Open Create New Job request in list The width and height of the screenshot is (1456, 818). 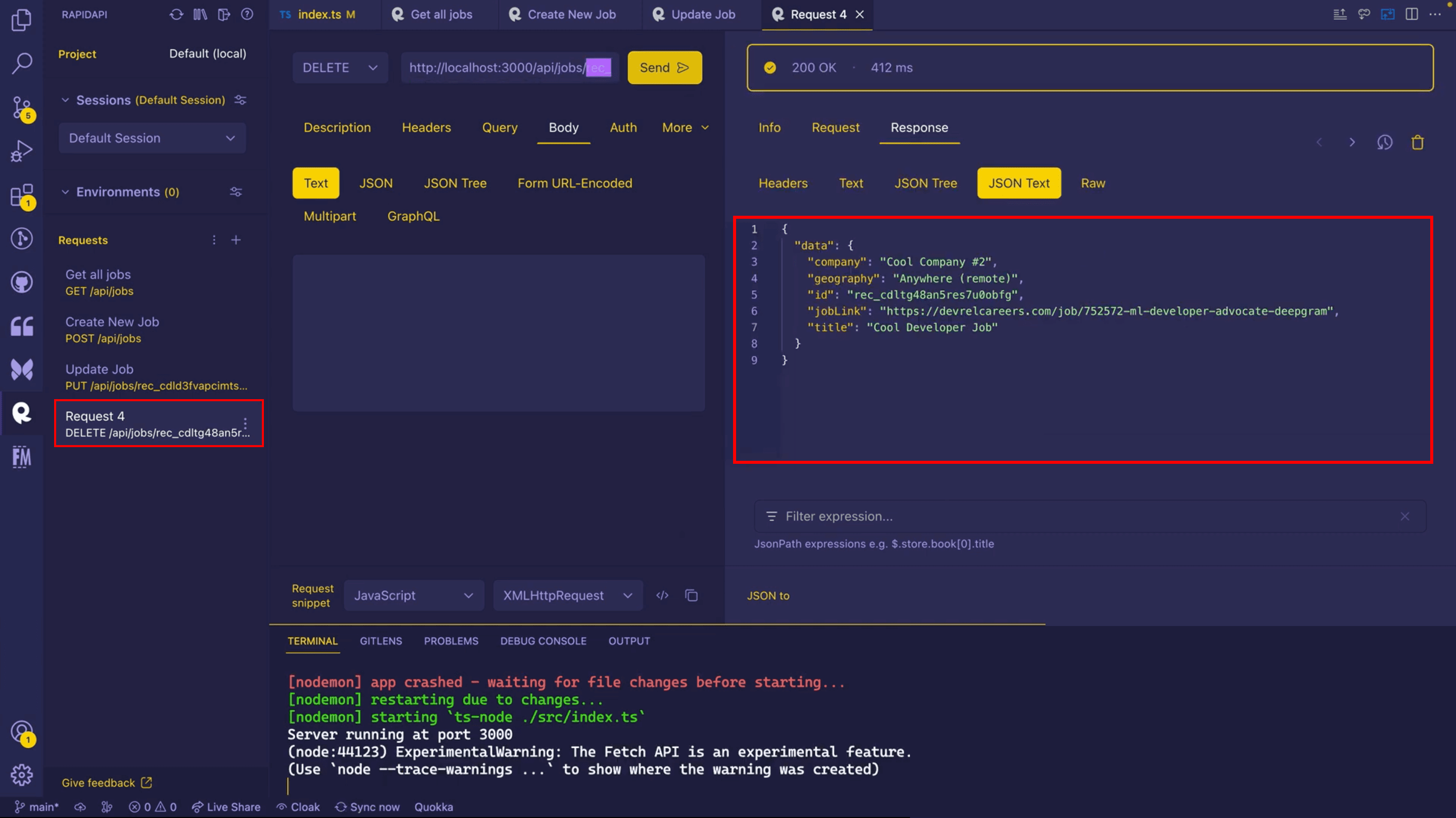[x=157, y=330]
